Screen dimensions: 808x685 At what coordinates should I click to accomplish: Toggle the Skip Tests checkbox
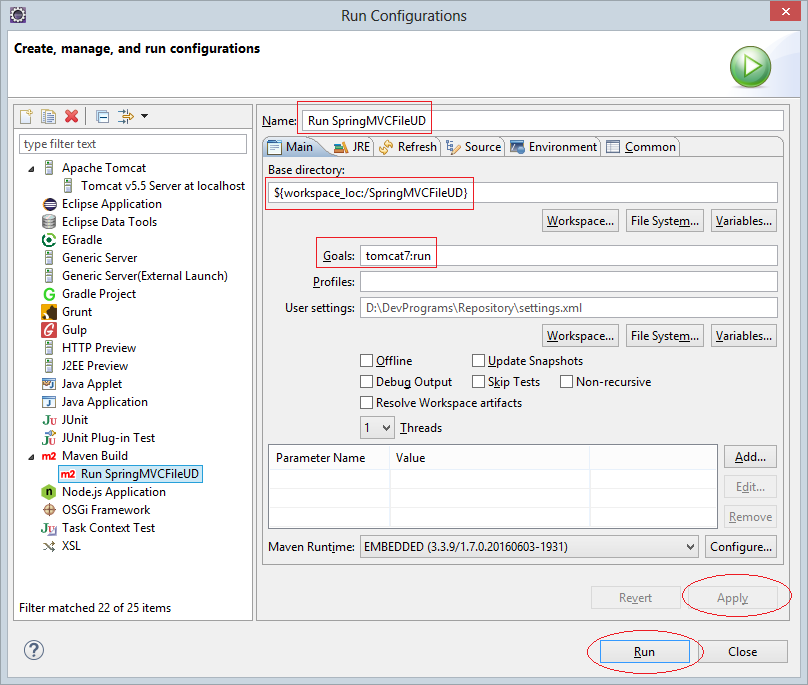tap(478, 381)
